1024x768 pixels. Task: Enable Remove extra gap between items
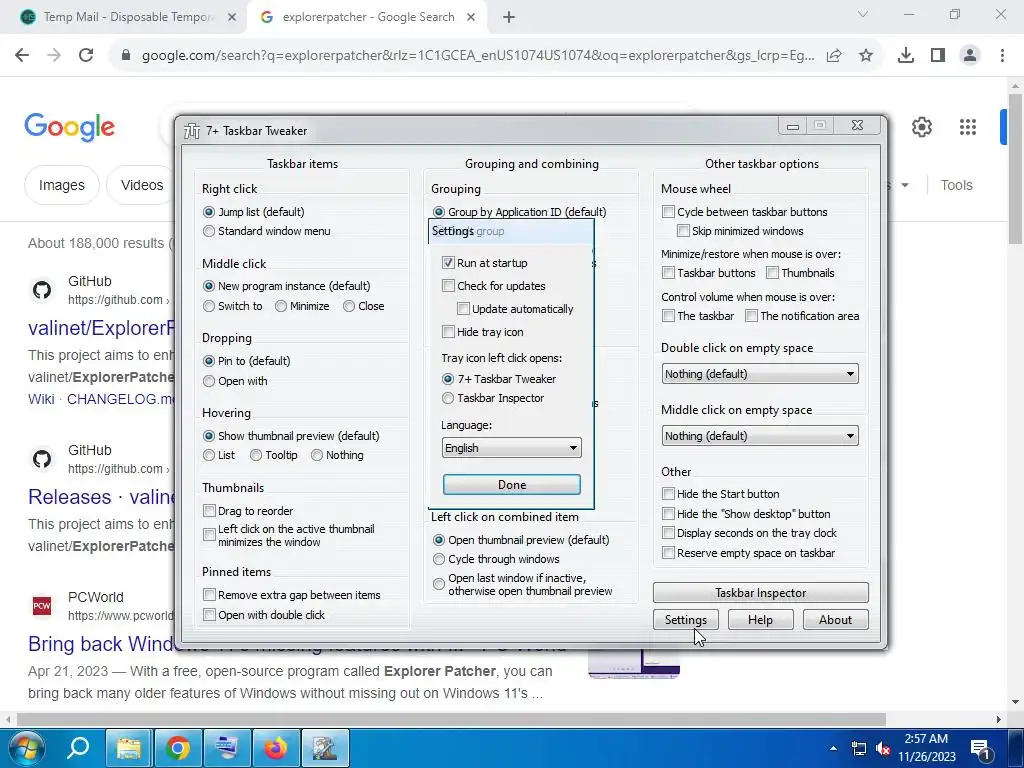click(209, 595)
